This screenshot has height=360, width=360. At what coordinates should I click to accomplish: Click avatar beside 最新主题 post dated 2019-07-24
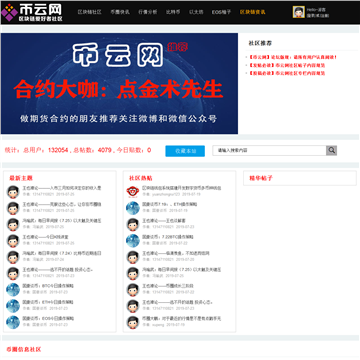pyautogui.click(x=13, y=257)
